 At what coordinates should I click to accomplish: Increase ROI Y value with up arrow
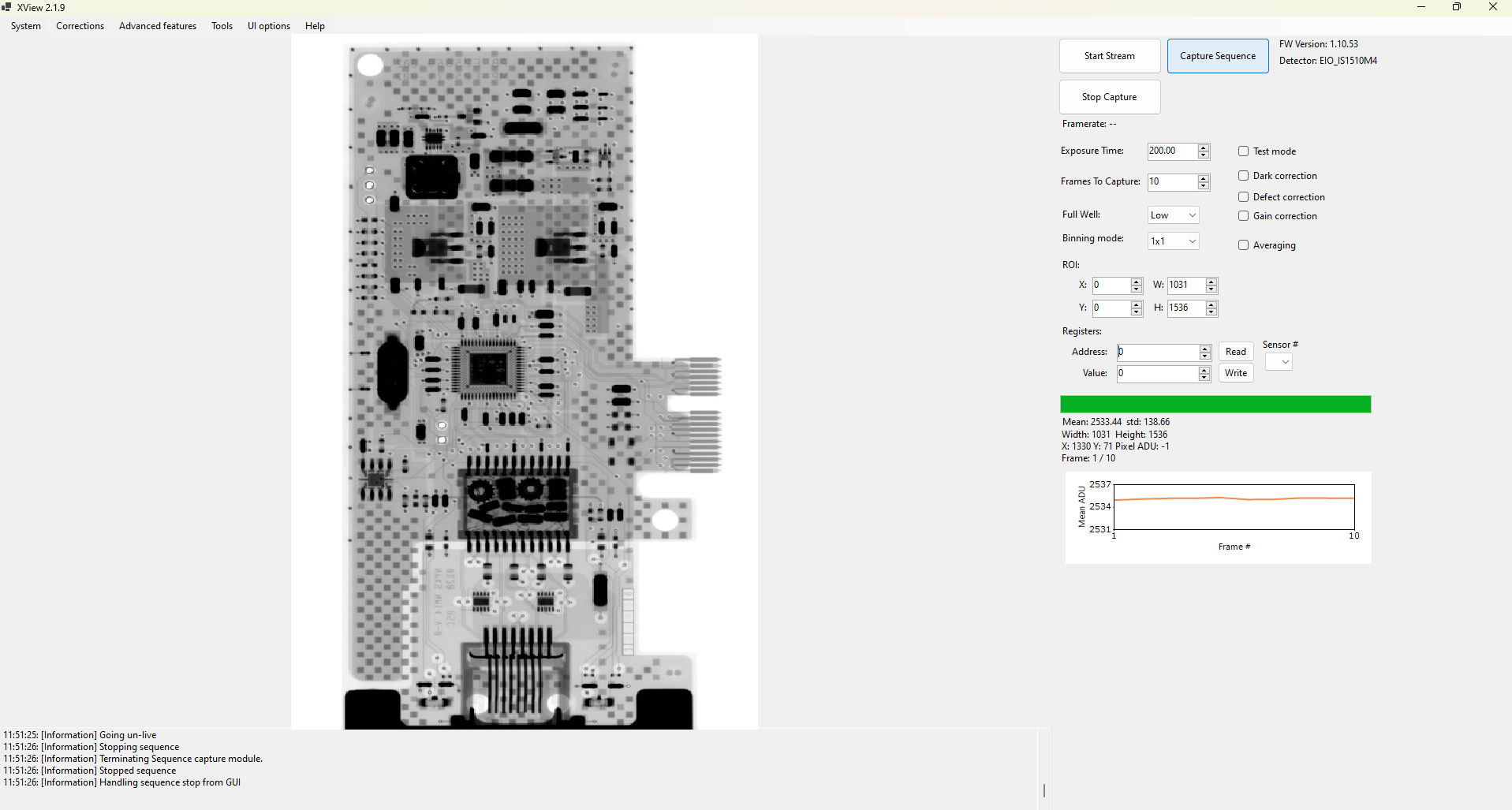tap(1137, 304)
